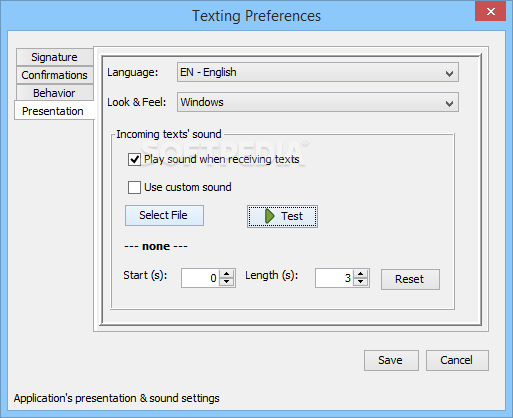Click the Select File button
Image resolution: width=513 pixels, height=418 pixels.
pyautogui.click(x=164, y=215)
